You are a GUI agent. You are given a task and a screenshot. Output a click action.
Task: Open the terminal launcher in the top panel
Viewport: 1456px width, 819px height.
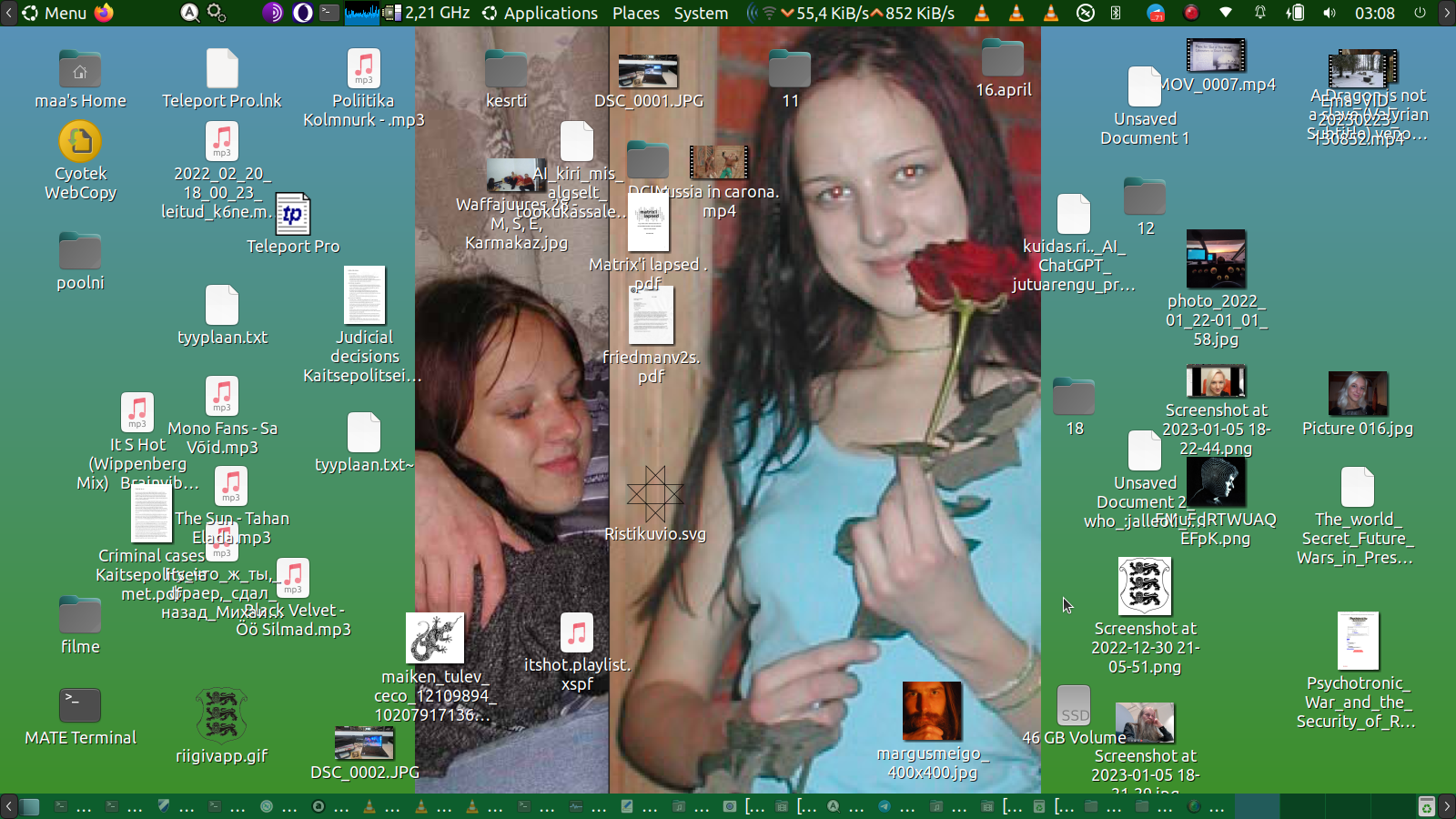tap(329, 13)
